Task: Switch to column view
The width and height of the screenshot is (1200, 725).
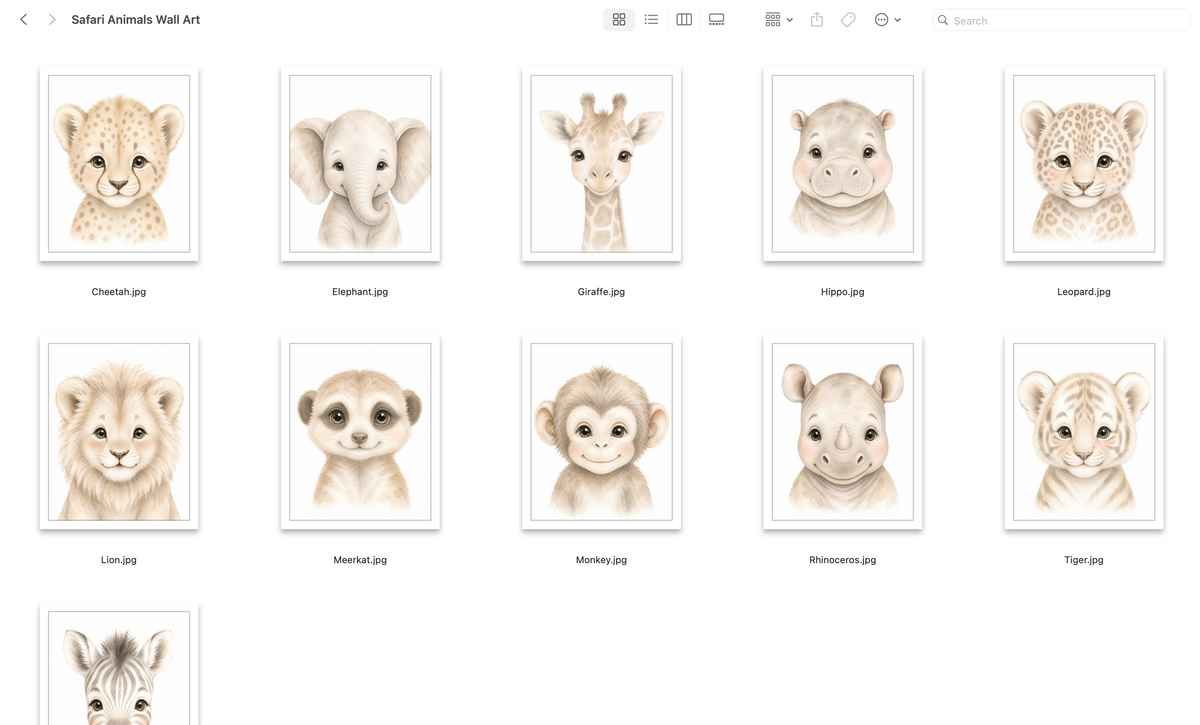Action: [x=684, y=20]
